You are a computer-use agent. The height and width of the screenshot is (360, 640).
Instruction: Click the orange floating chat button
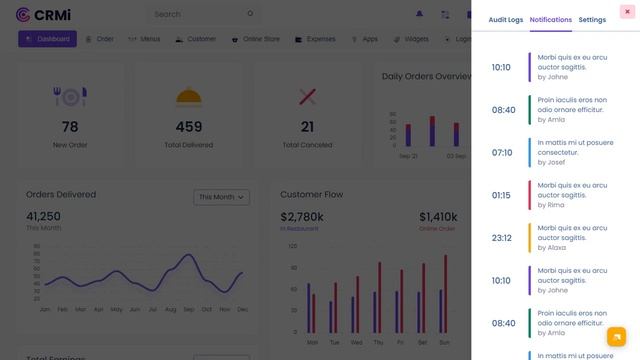616,337
